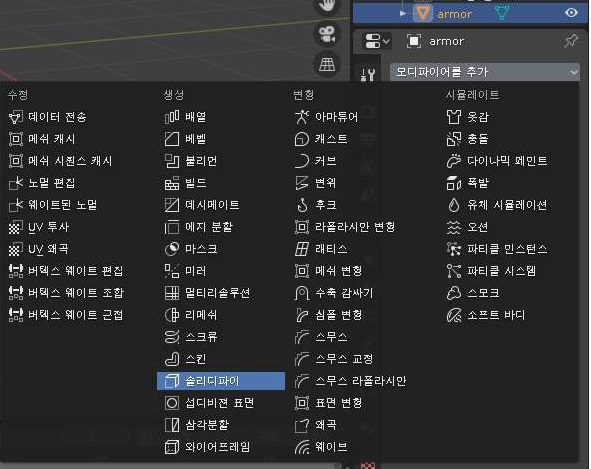591x469 pixels.
Task: Click the 변위 displace icon
Action: point(302,183)
